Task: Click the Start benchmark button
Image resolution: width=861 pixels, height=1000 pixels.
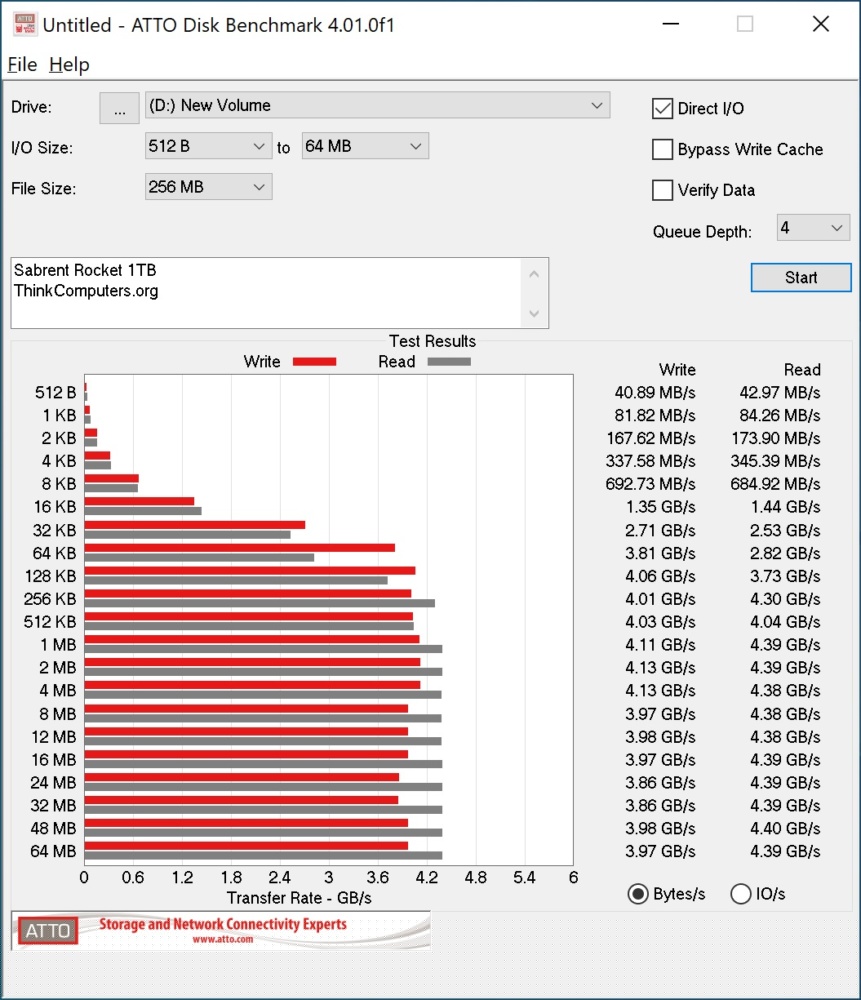Action: click(801, 277)
